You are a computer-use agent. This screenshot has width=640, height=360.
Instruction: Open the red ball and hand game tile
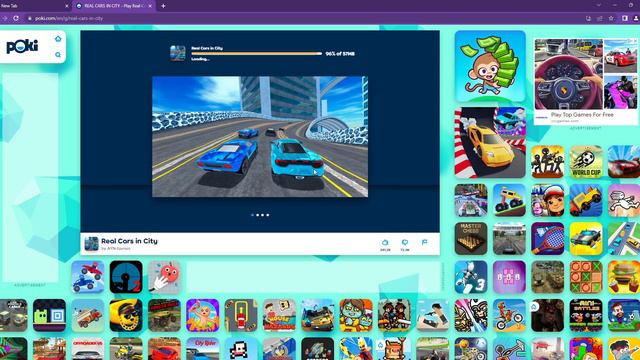click(164, 277)
